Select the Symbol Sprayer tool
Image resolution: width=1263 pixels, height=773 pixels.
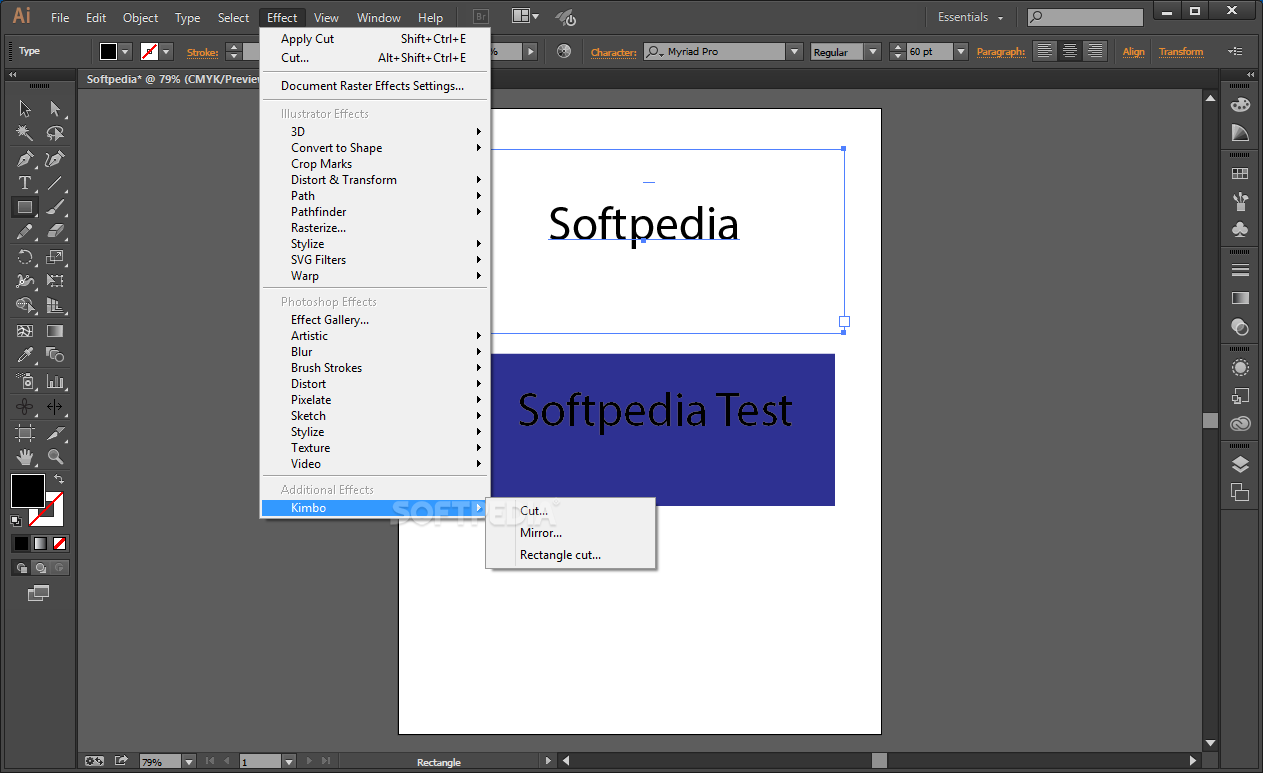pyautogui.click(x=25, y=381)
